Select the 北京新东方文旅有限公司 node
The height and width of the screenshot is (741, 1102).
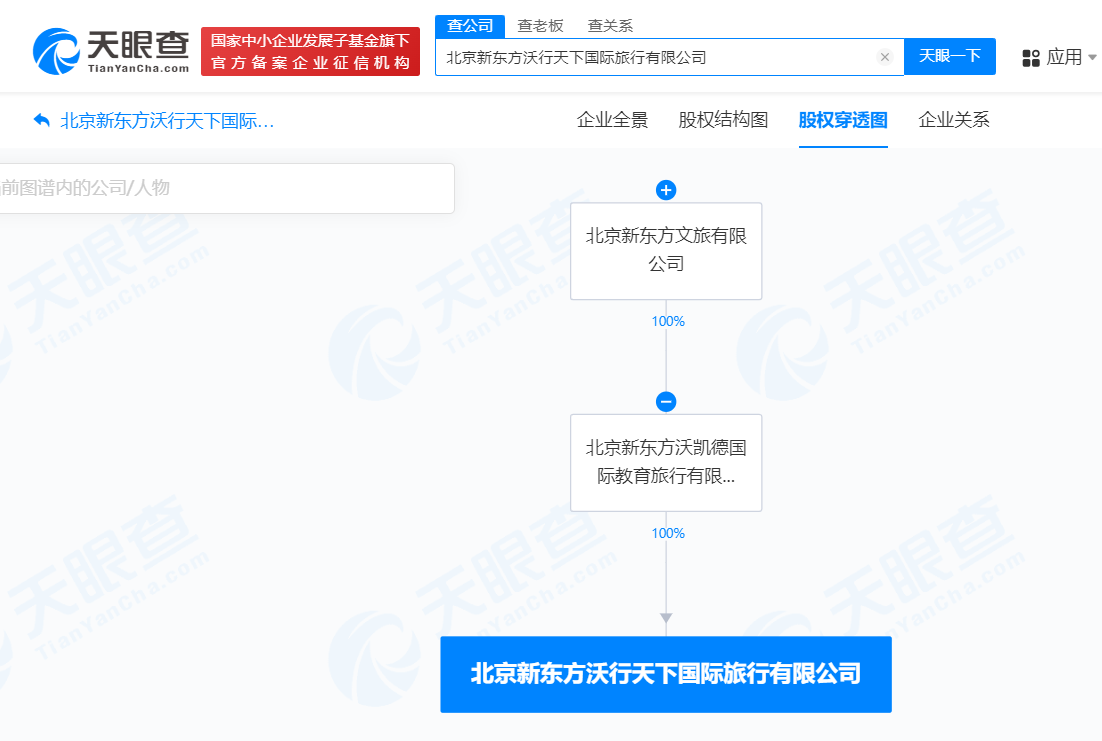coord(666,251)
